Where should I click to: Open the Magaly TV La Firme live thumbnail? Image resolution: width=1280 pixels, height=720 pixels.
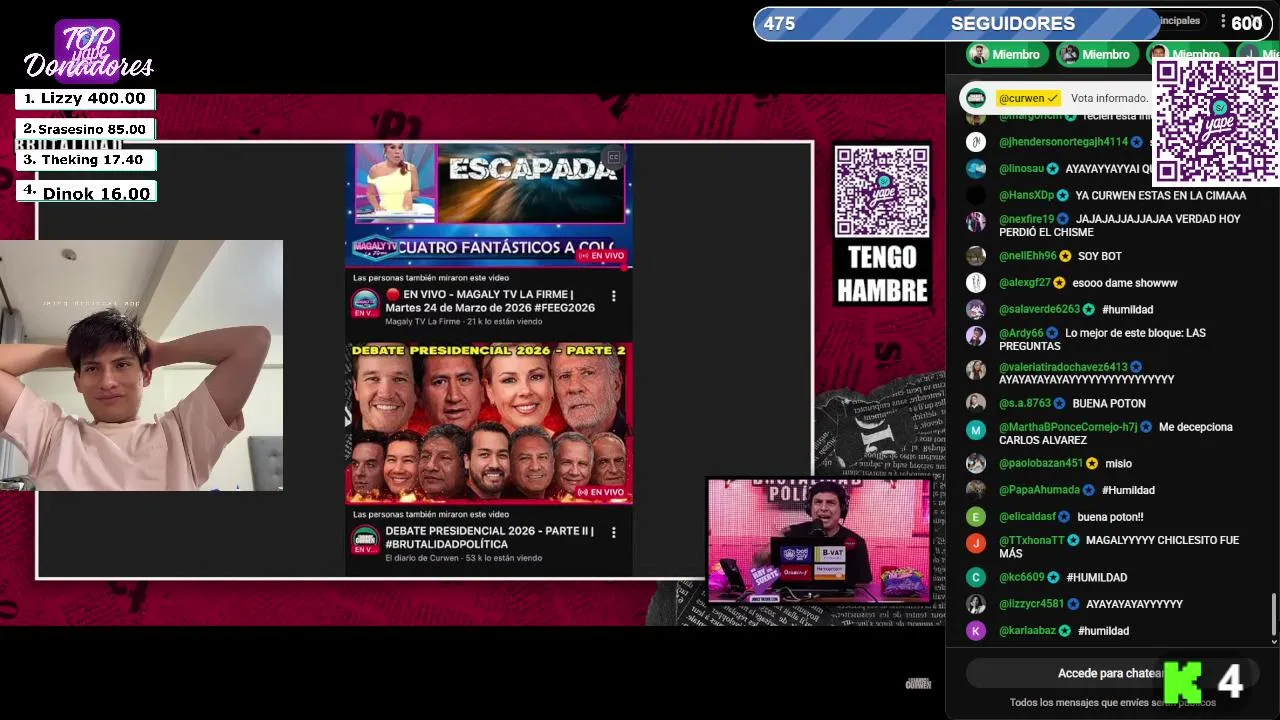489,206
